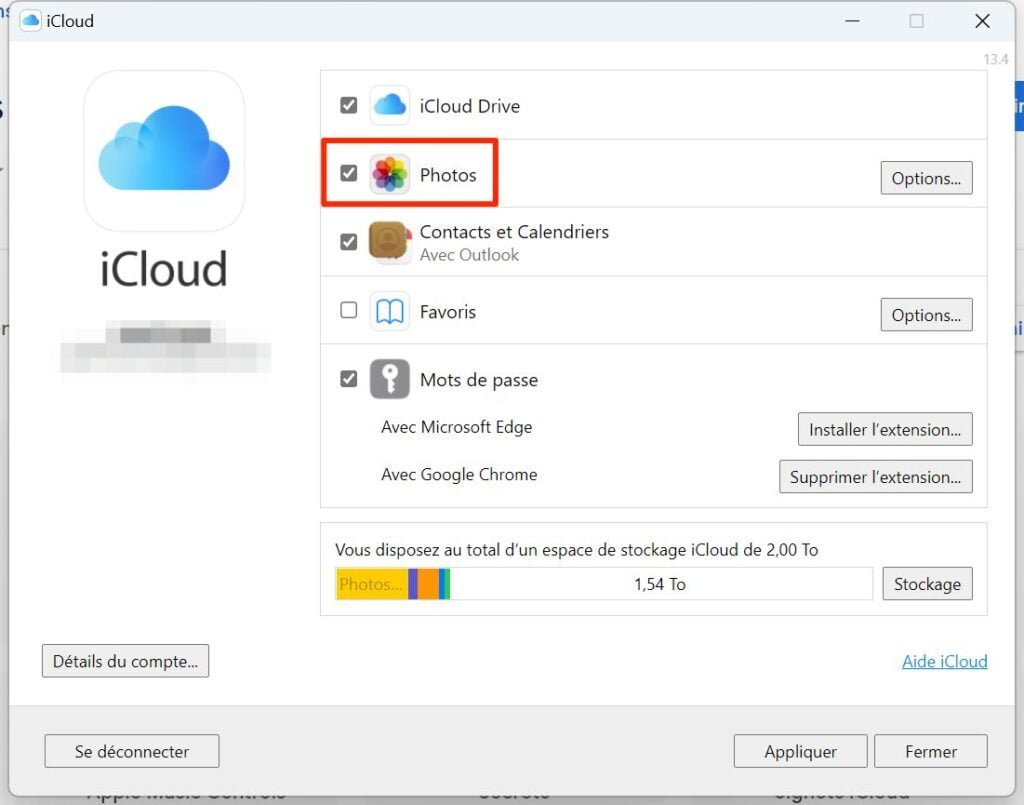Viewport: 1024px width, 805px height.
Task: Click the iCloud Drive label
Action: point(470,106)
